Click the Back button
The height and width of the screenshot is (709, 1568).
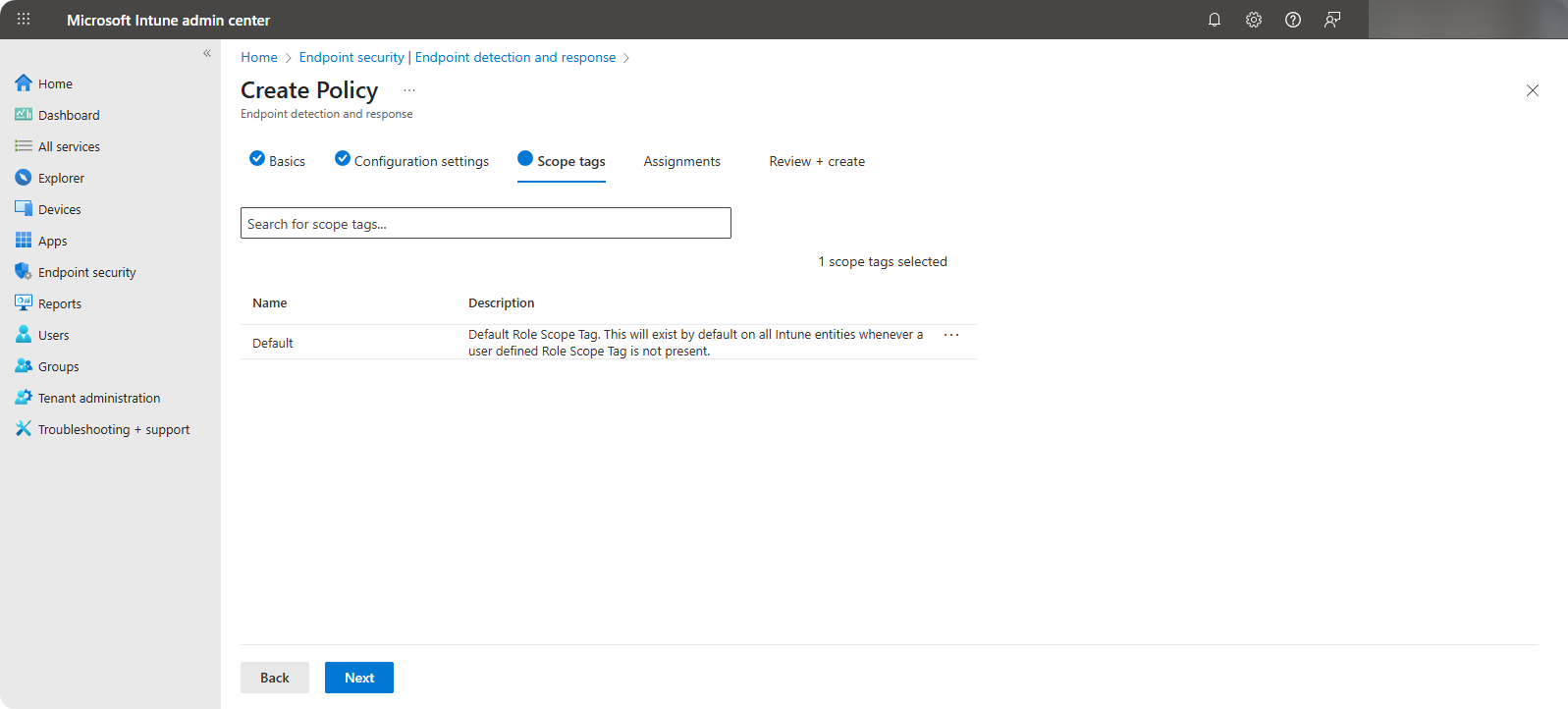[x=275, y=678]
